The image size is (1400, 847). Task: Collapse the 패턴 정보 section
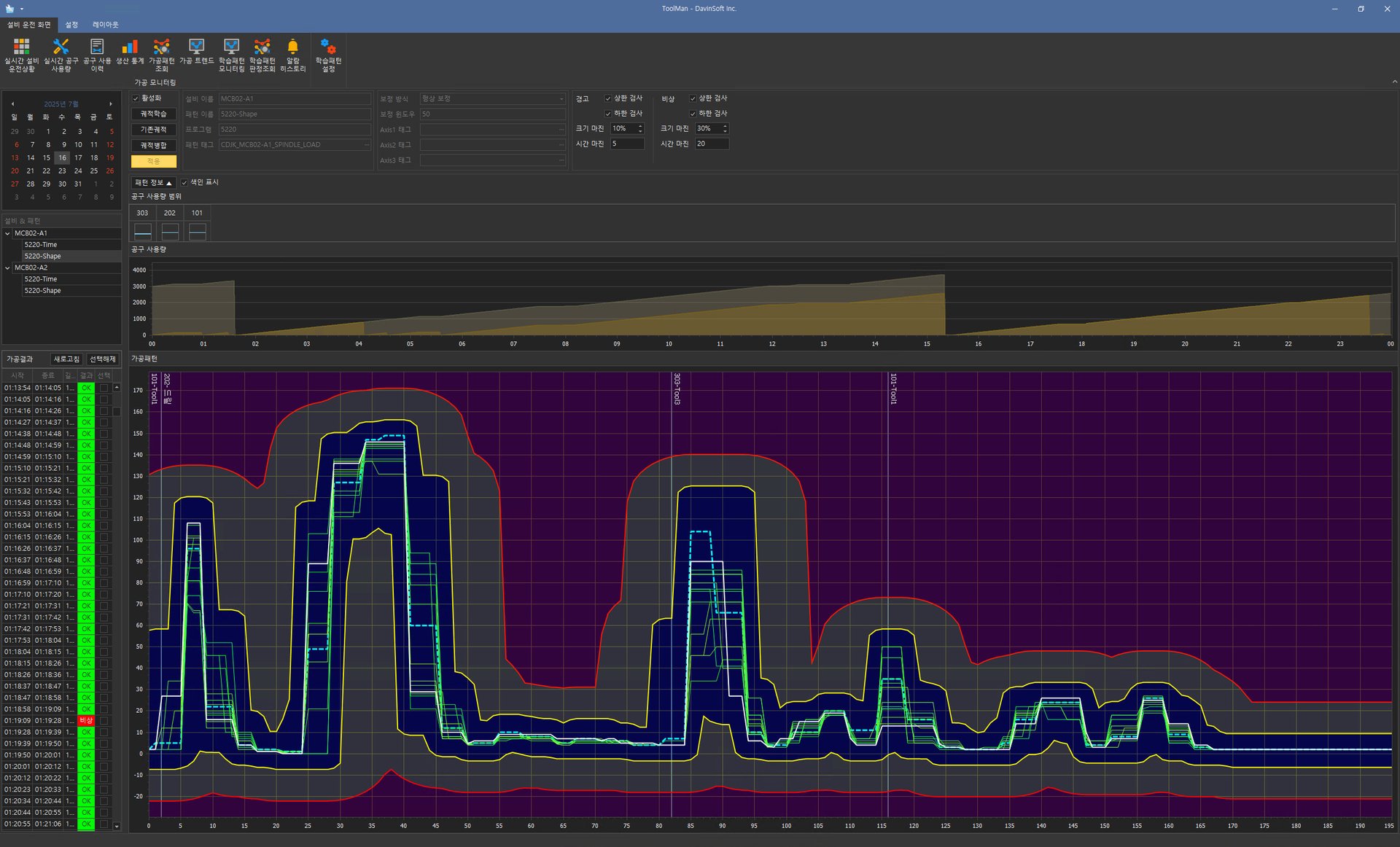(x=153, y=182)
